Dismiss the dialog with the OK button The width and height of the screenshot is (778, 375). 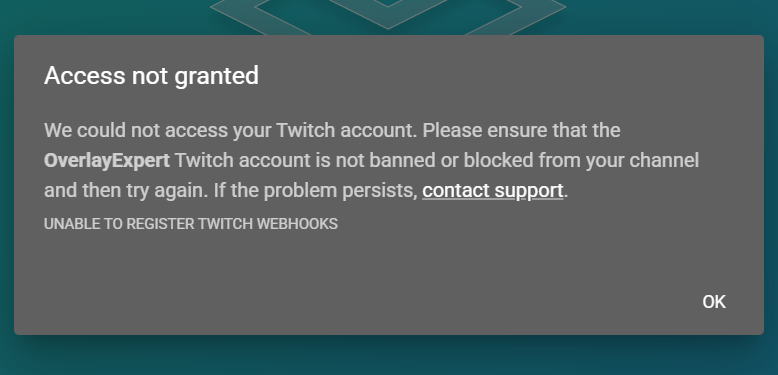(x=714, y=302)
